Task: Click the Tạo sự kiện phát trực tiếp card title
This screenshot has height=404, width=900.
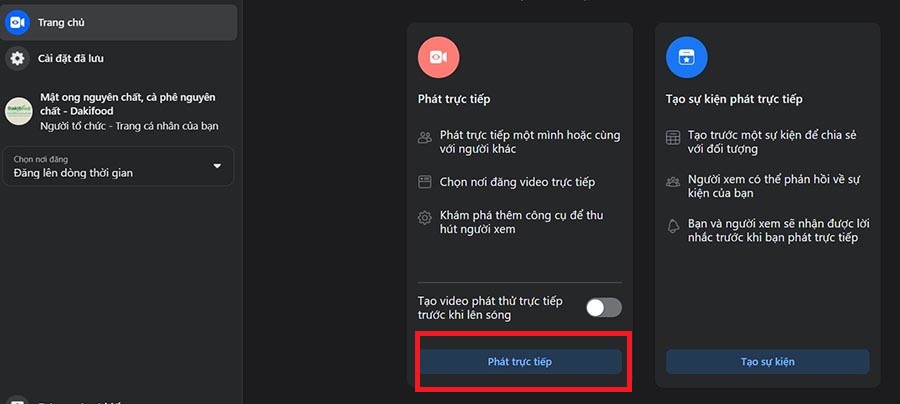Action: tap(734, 99)
